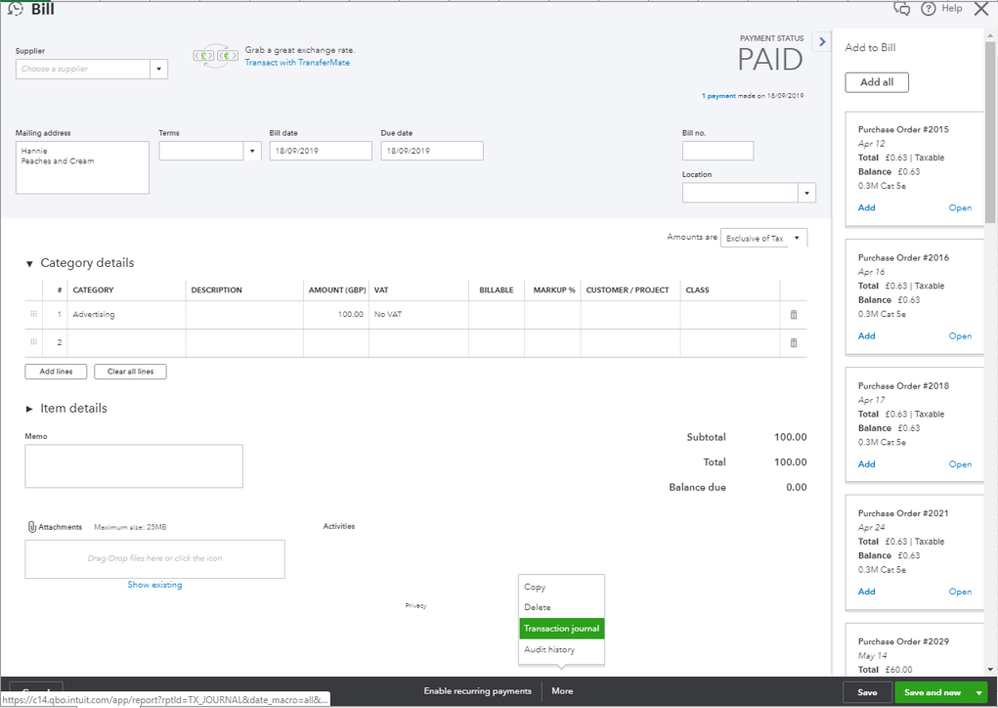The width and height of the screenshot is (998, 708).
Task: Open the Amounts are Exclusive of Tax dropdown
Action: click(764, 238)
